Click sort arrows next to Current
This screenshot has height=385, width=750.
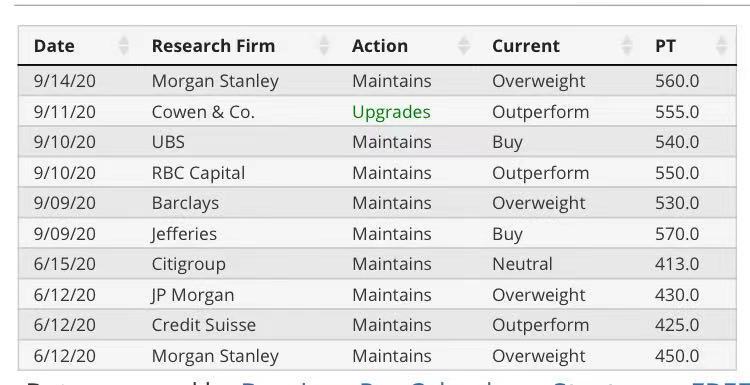[x=627, y=46]
